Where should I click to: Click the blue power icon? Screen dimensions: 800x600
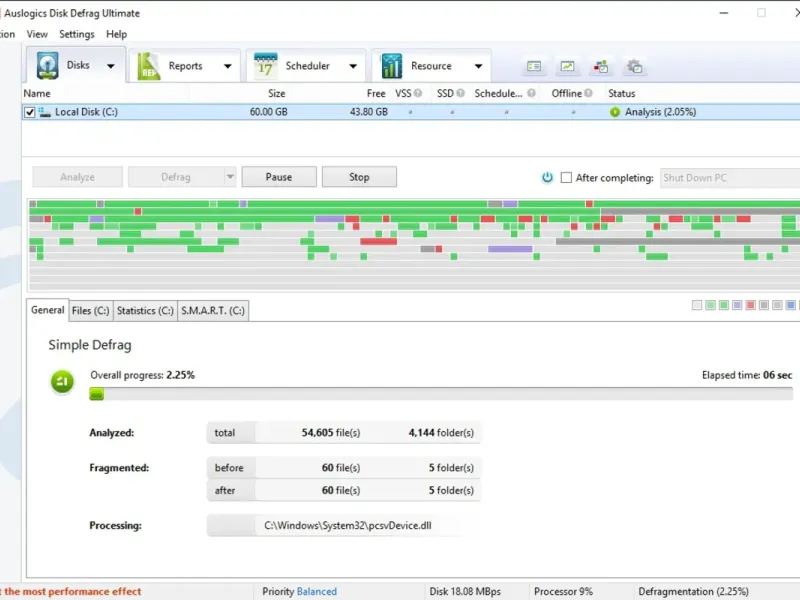(x=547, y=178)
